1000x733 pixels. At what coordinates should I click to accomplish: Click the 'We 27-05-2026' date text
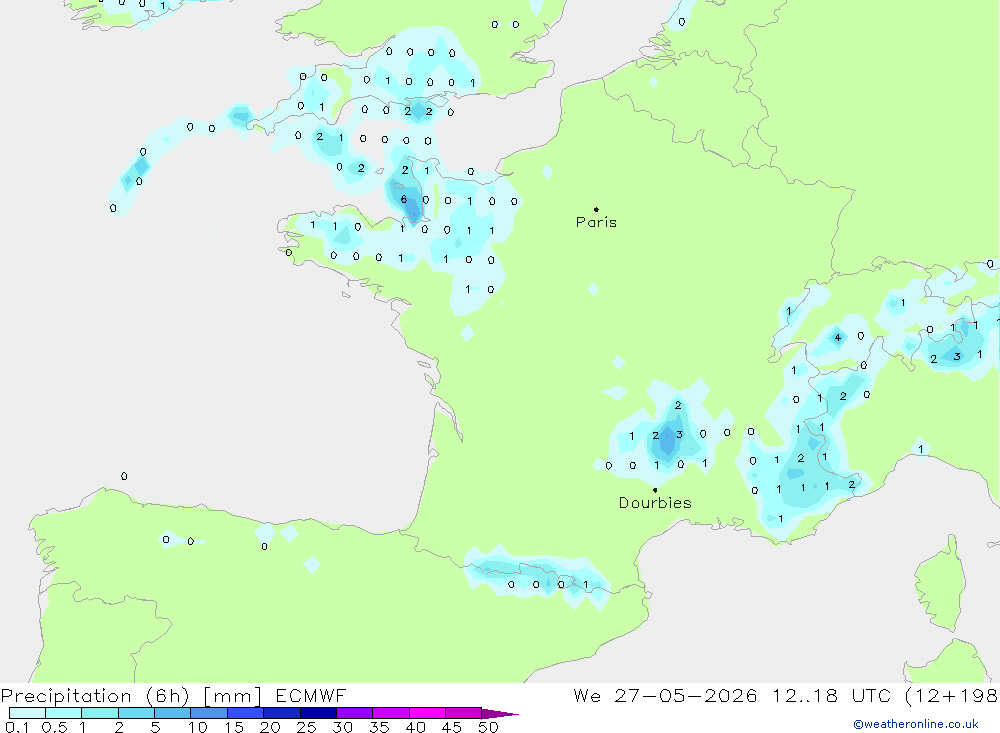(x=665, y=695)
